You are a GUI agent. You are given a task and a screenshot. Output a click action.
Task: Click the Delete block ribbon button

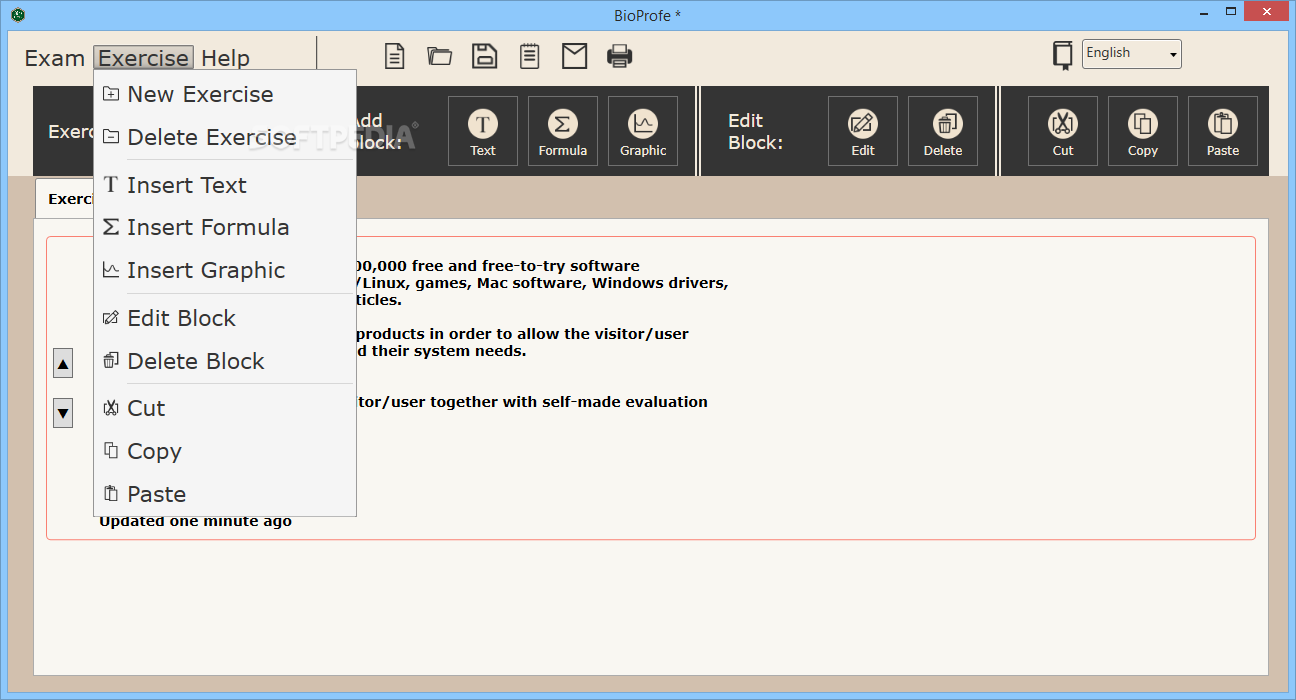943,131
